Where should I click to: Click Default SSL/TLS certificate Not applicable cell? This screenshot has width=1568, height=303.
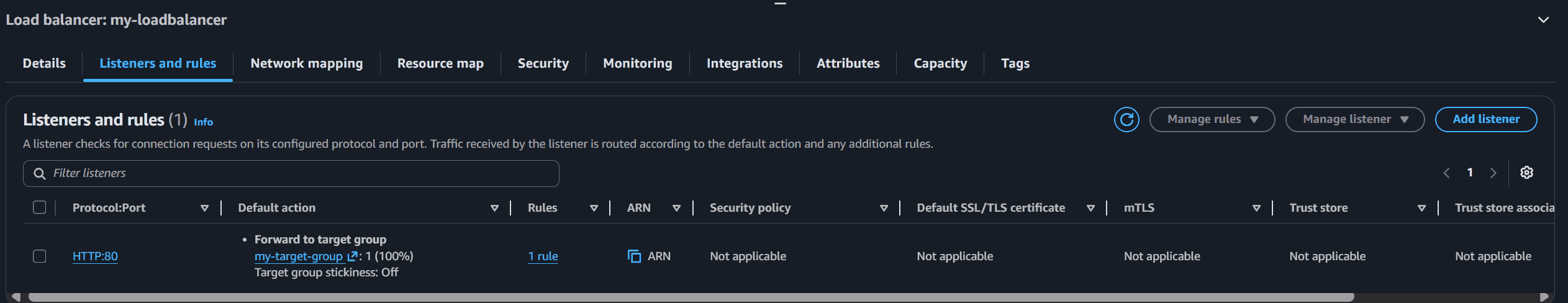955,256
